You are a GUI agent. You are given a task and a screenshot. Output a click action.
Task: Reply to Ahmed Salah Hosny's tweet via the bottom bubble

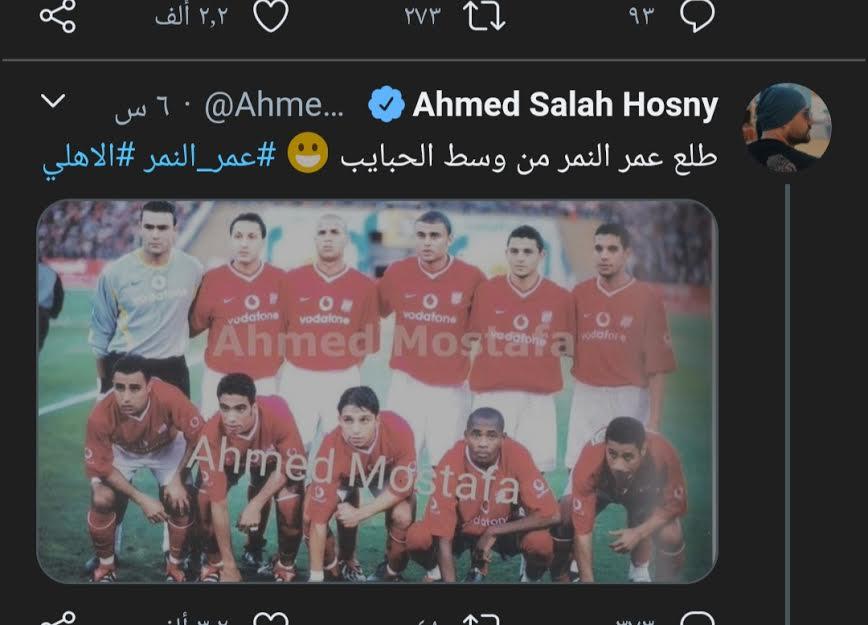[x=698, y=618]
